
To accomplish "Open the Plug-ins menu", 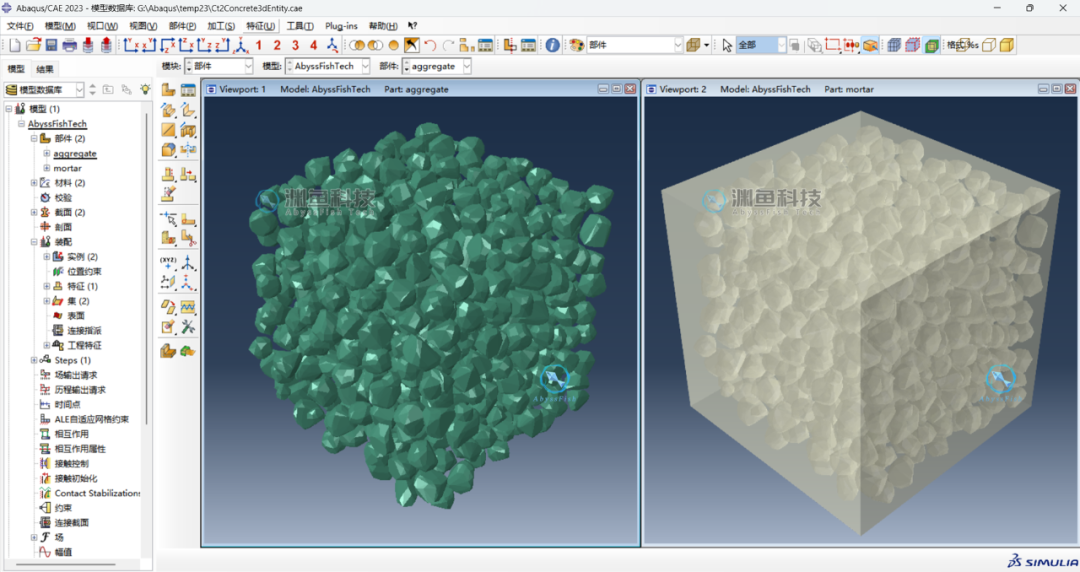I will coord(341,26).
